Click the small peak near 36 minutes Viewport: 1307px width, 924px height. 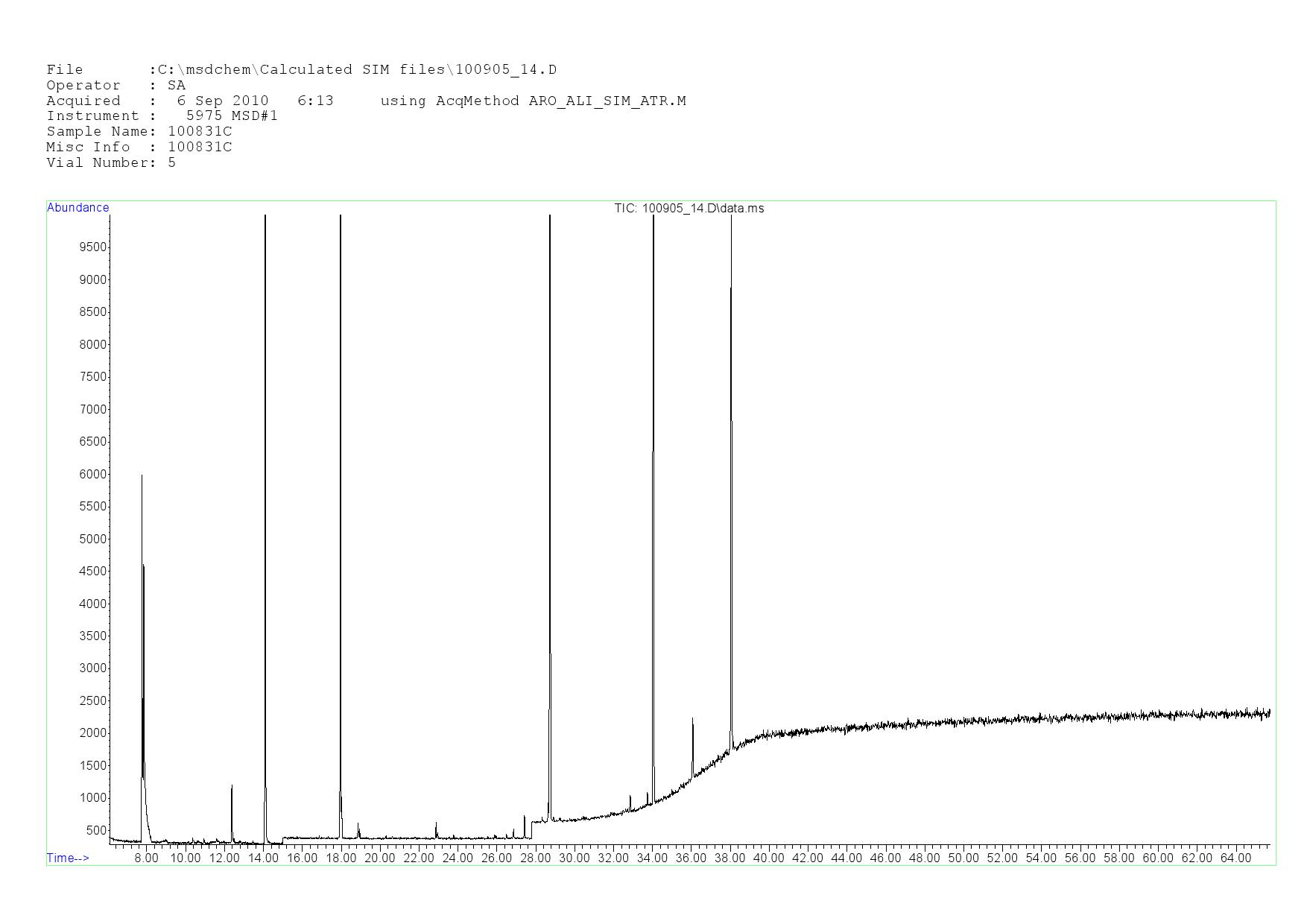click(x=693, y=720)
